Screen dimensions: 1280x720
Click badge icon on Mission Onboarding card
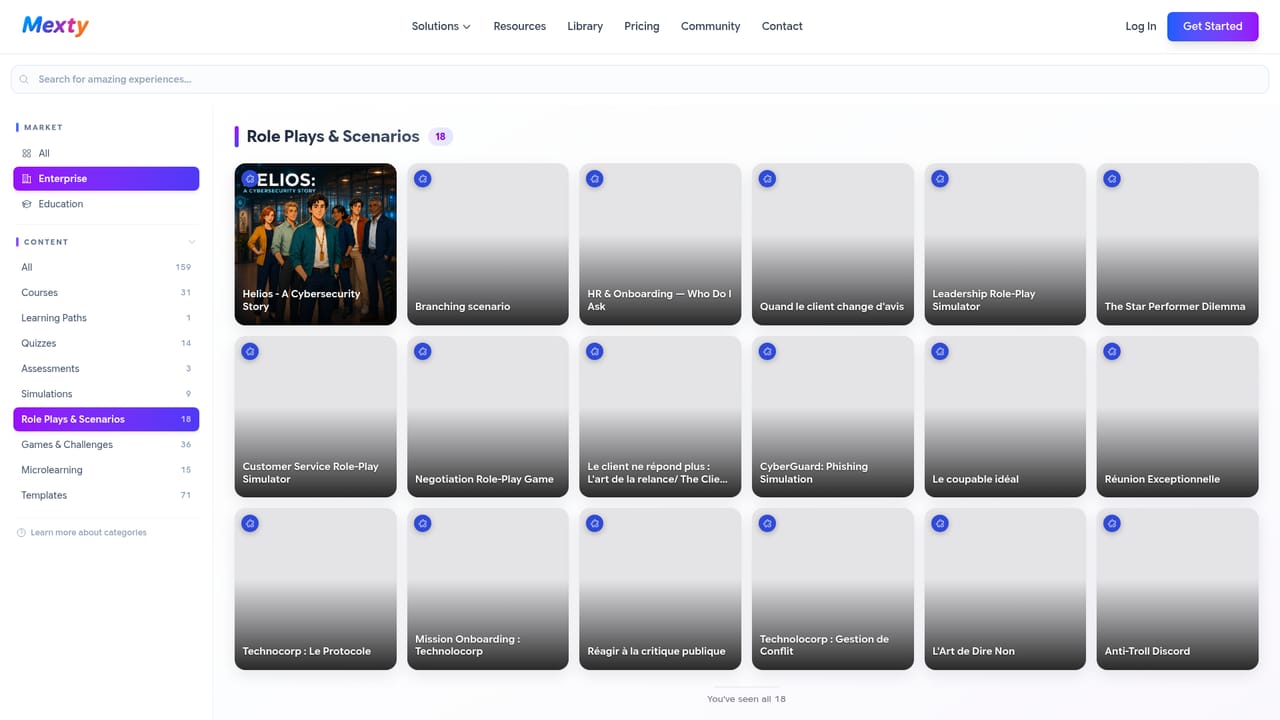422,523
